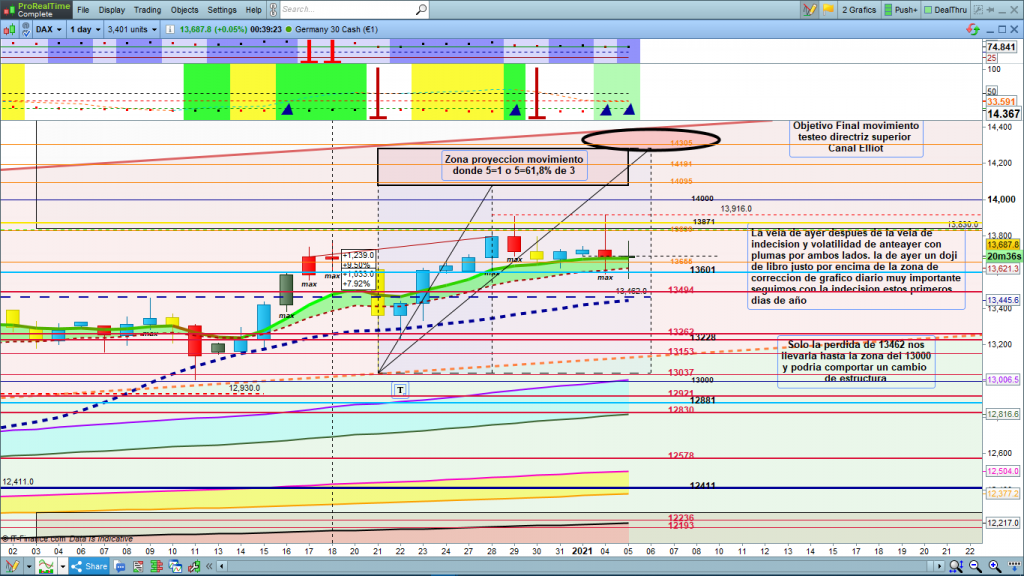Open the Objects menu

(185, 10)
